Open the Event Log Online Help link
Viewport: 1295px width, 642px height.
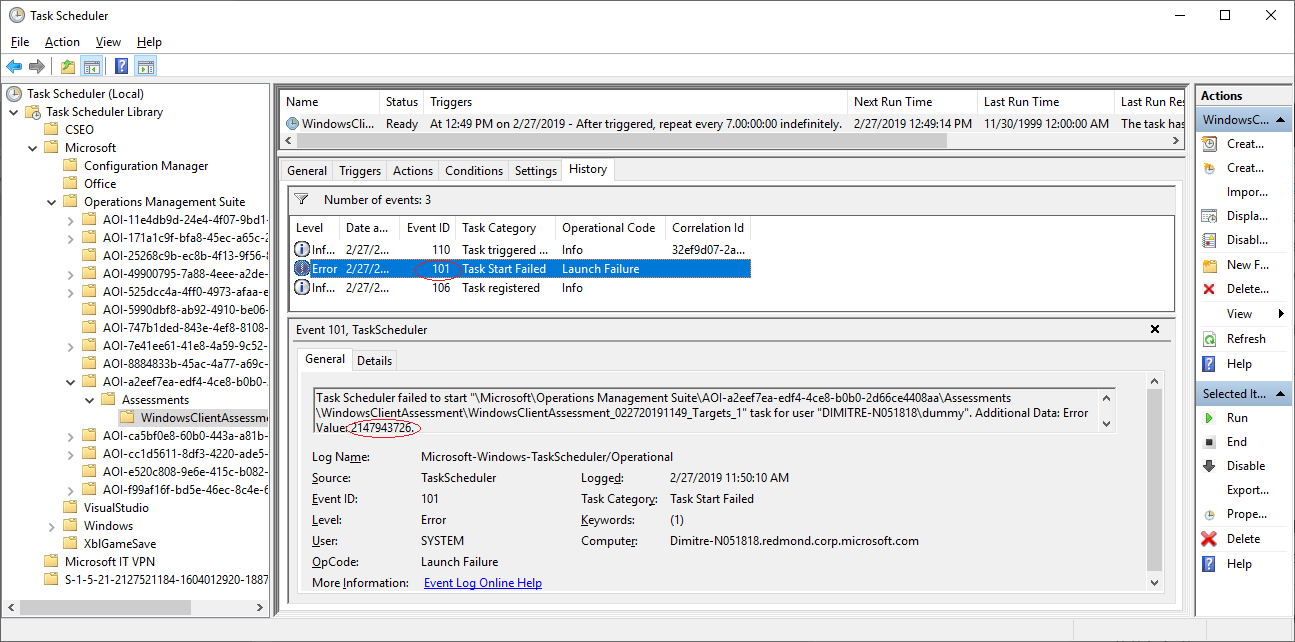[x=483, y=583]
